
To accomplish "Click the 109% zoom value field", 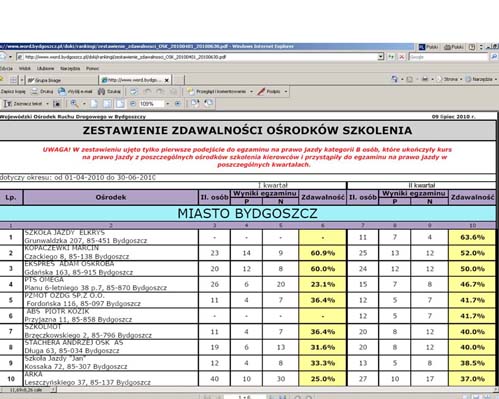I will click(x=151, y=104).
